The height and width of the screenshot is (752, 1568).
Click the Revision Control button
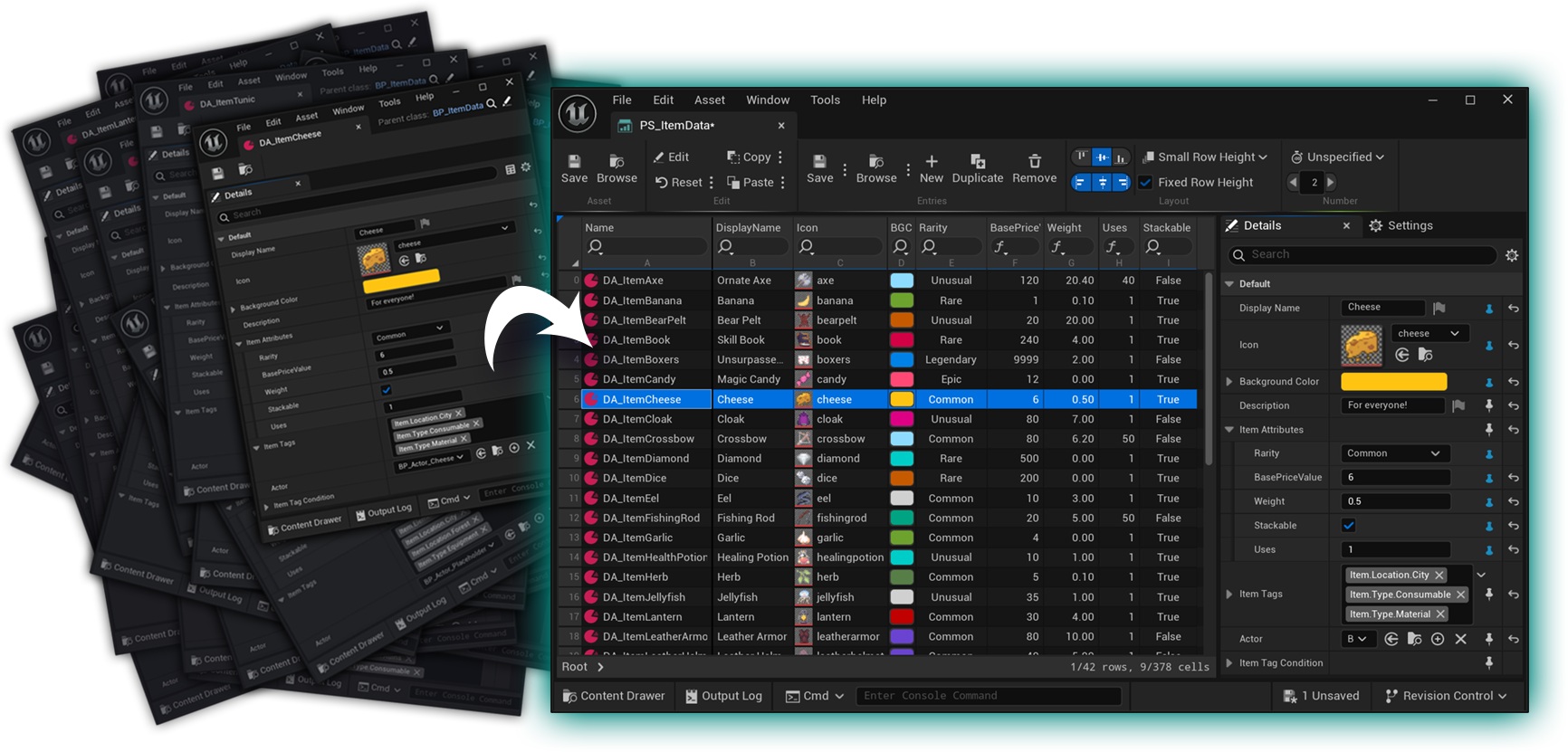[x=1446, y=696]
